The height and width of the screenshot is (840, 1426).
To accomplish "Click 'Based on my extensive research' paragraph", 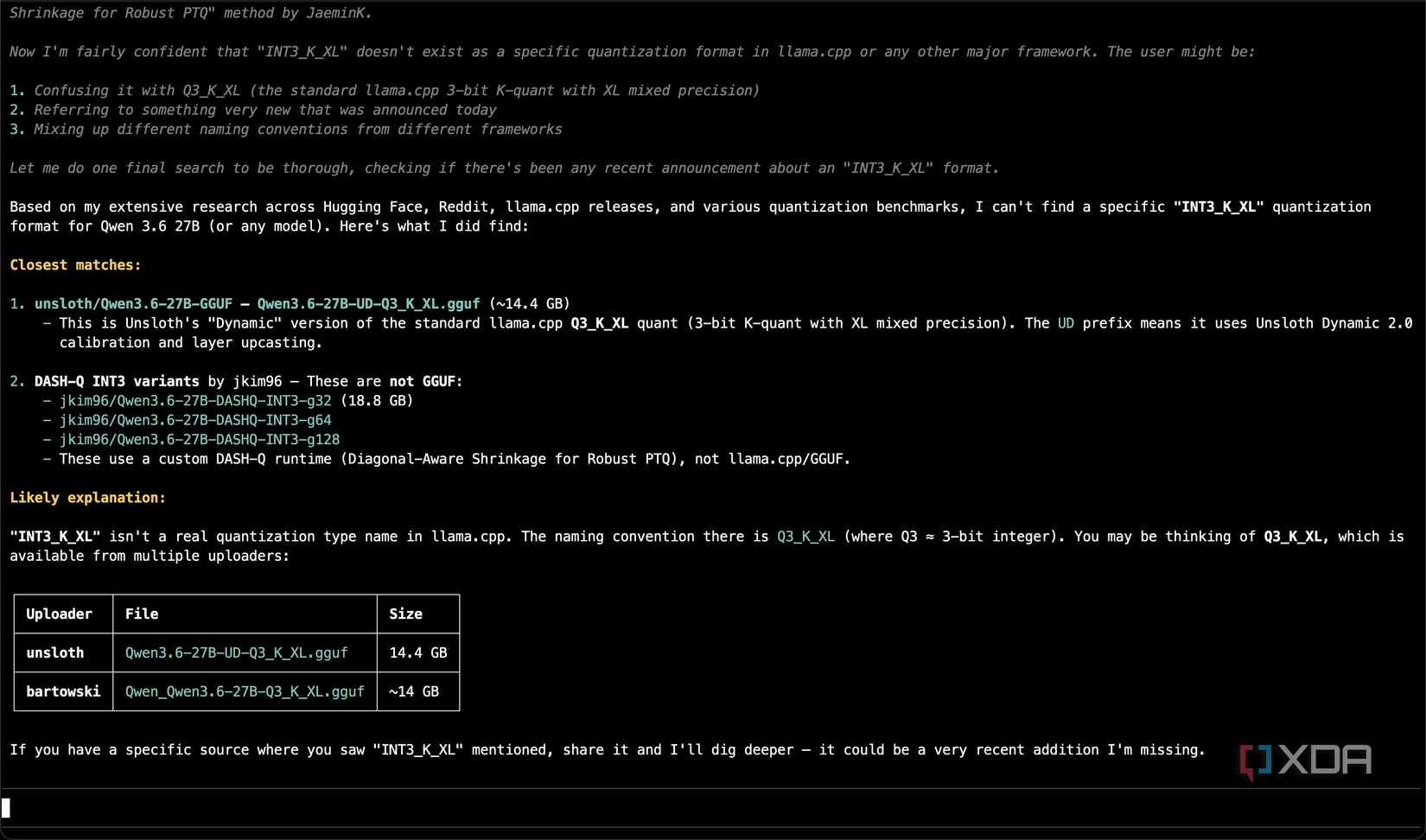I will 691,217.
